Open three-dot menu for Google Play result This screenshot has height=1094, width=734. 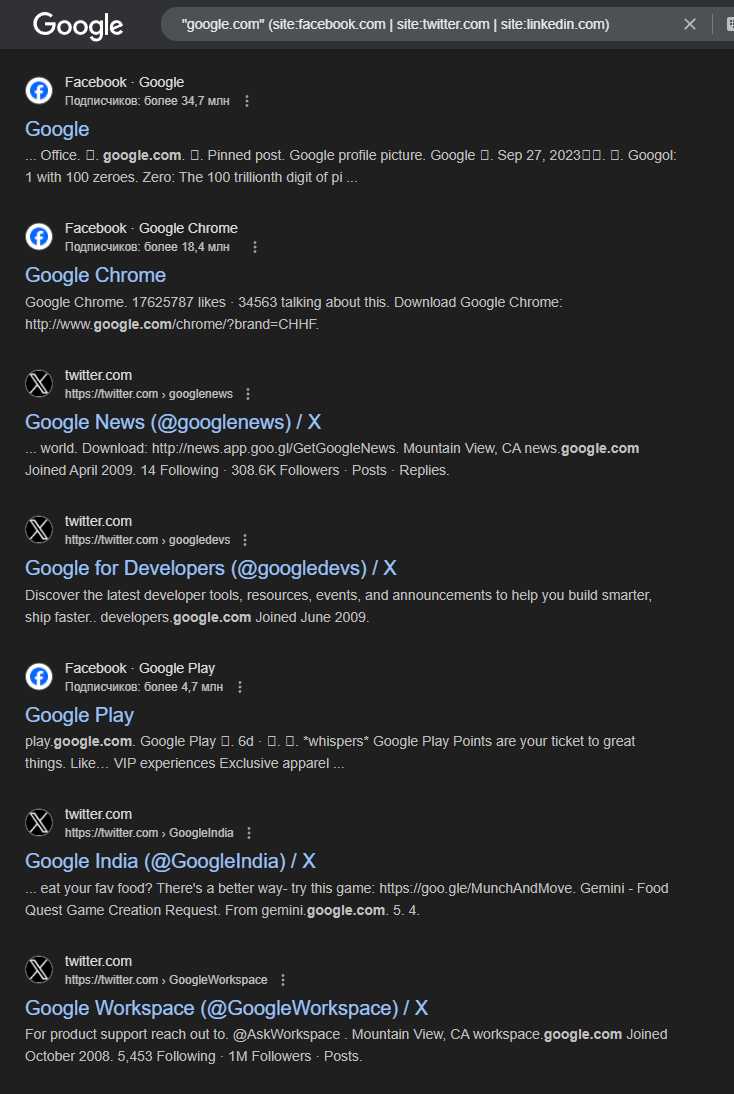(x=240, y=687)
